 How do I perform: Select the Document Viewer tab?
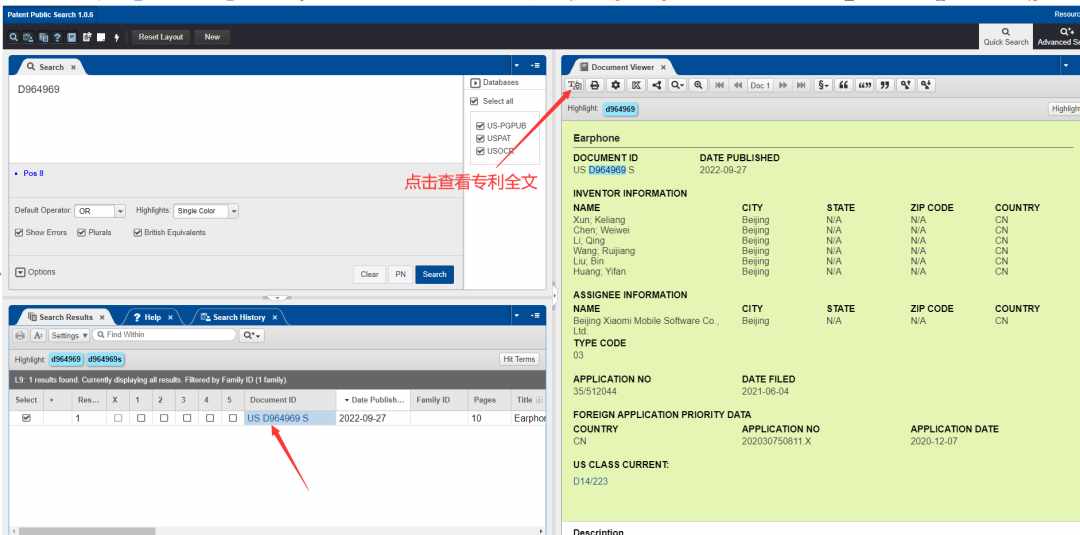pos(622,67)
